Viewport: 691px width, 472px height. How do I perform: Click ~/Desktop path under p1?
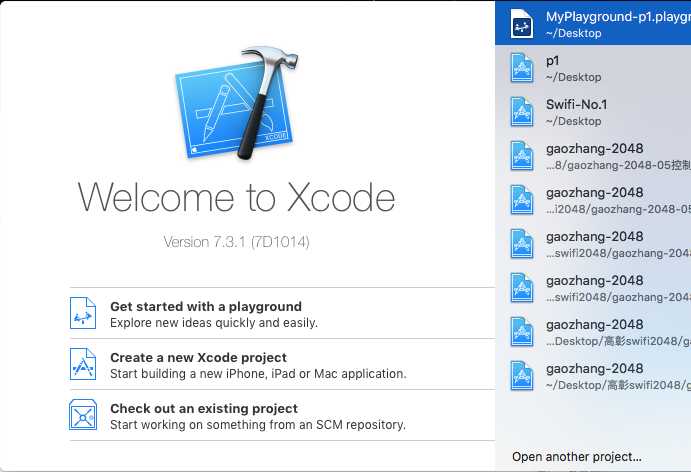[x=573, y=77]
